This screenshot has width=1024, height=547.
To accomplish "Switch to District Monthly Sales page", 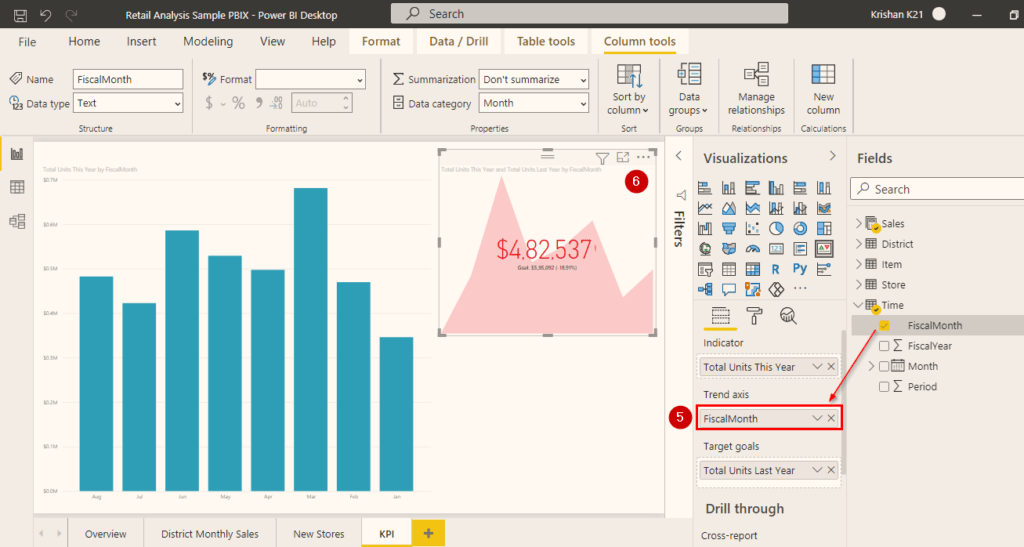I will point(210,534).
